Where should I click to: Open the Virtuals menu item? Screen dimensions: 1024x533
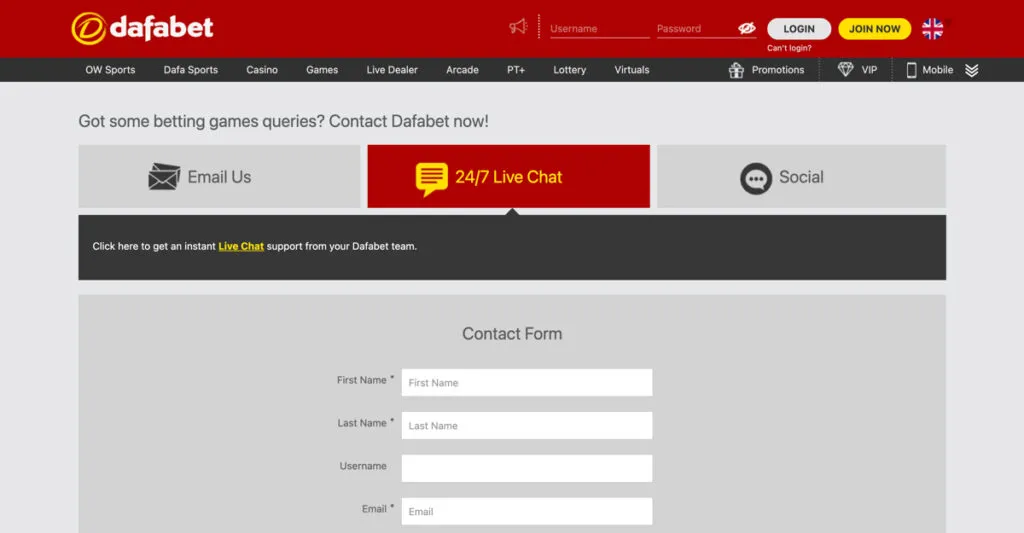(632, 70)
